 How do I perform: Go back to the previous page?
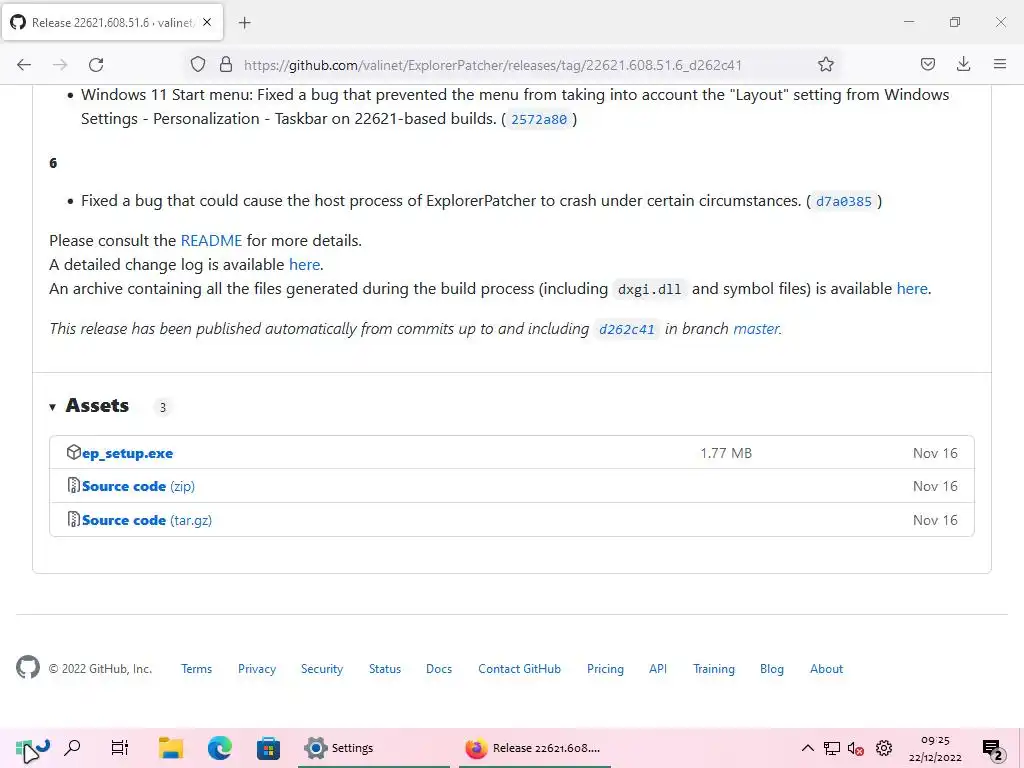coord(24,65)
